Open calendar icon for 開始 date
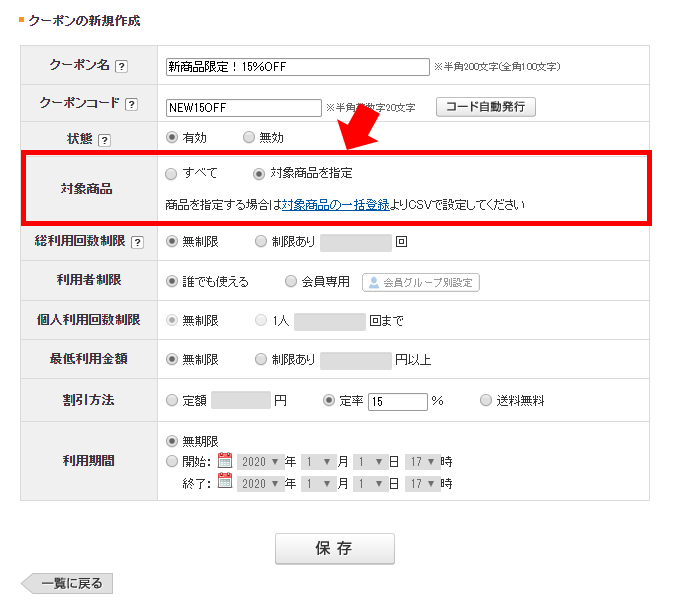 click(225, 460)
